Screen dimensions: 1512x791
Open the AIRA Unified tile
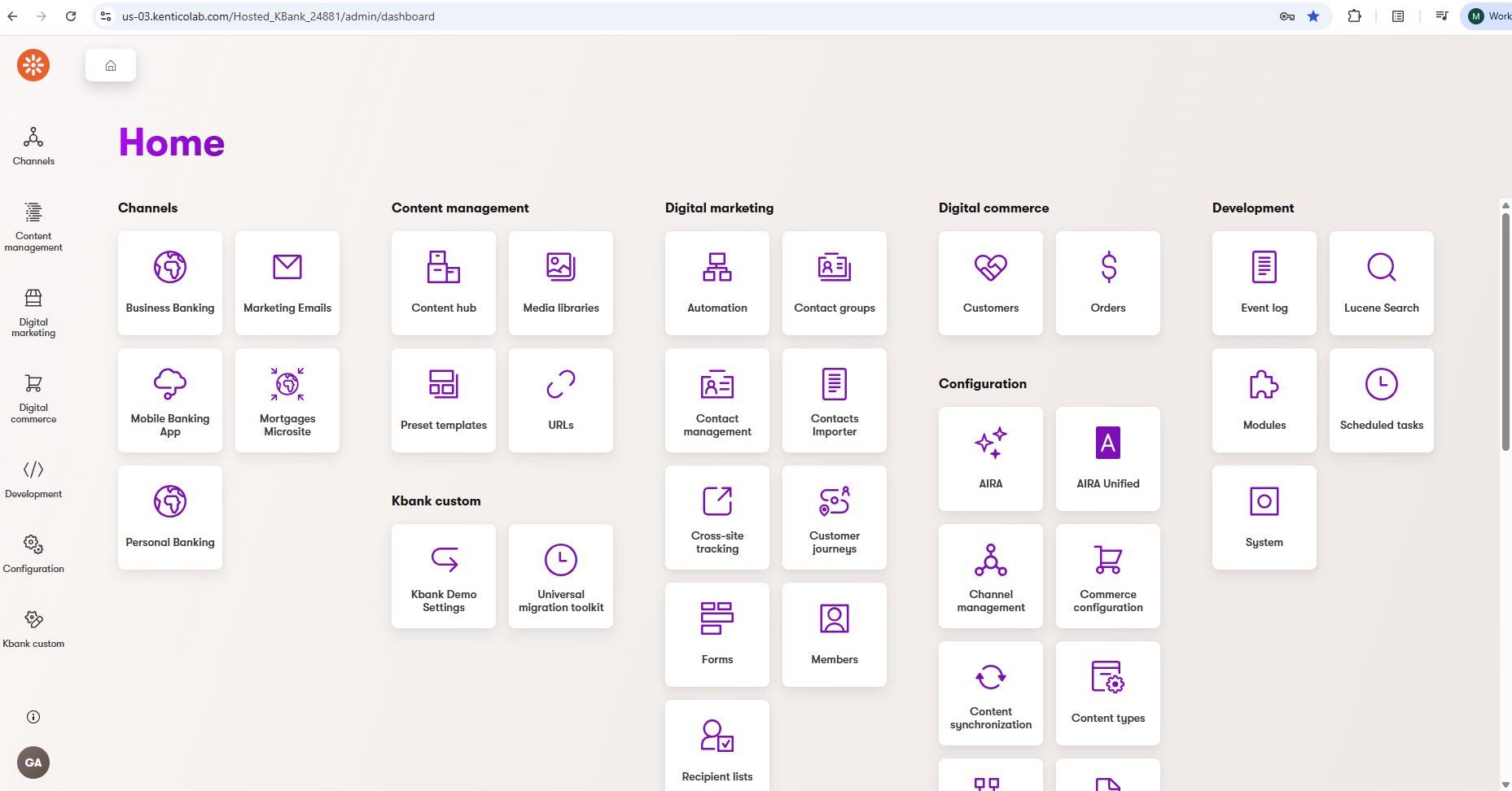[1108, 458]
